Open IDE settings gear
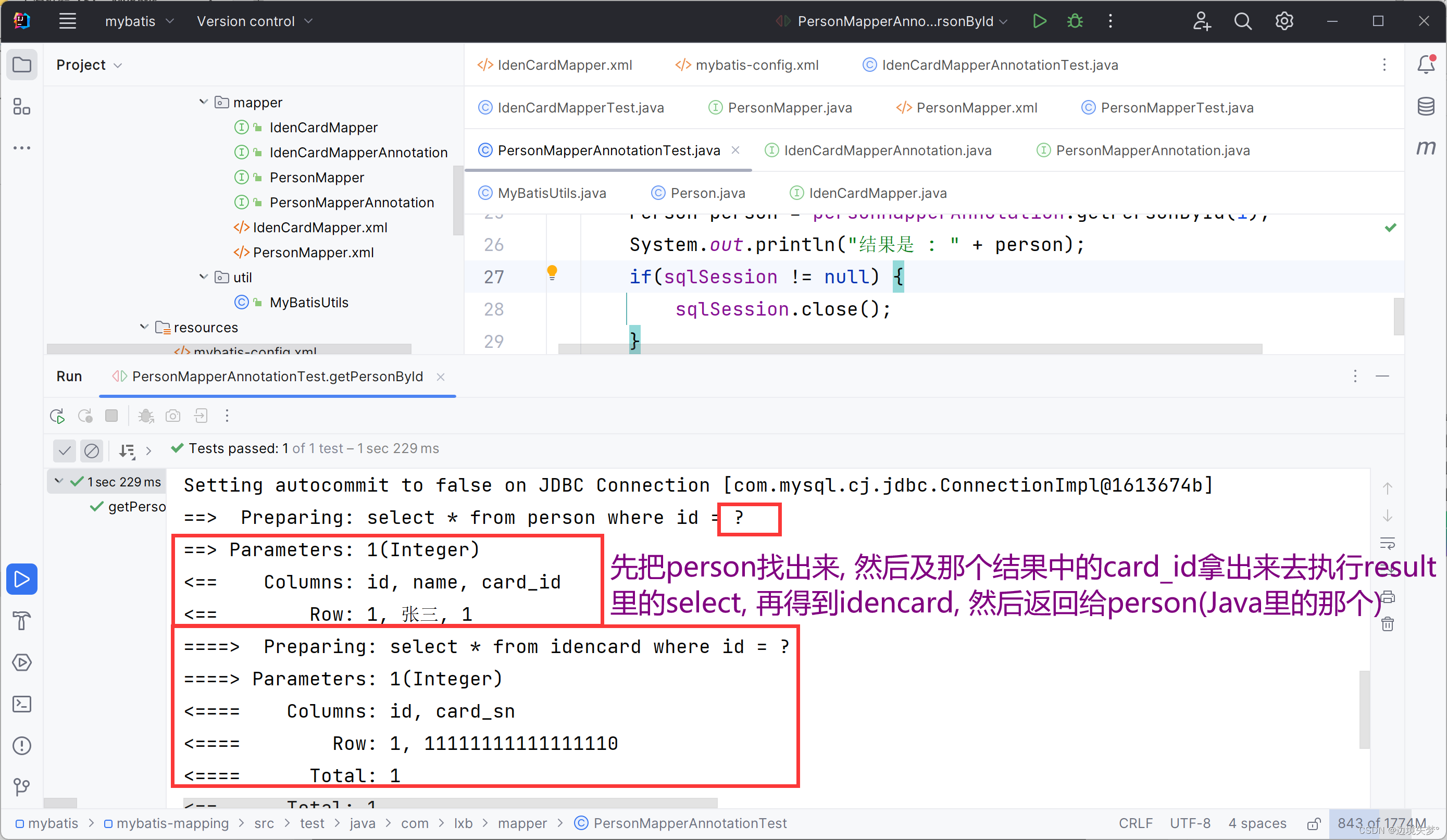The height and width of the screenshot is (840, 1447). [1284, 21]
